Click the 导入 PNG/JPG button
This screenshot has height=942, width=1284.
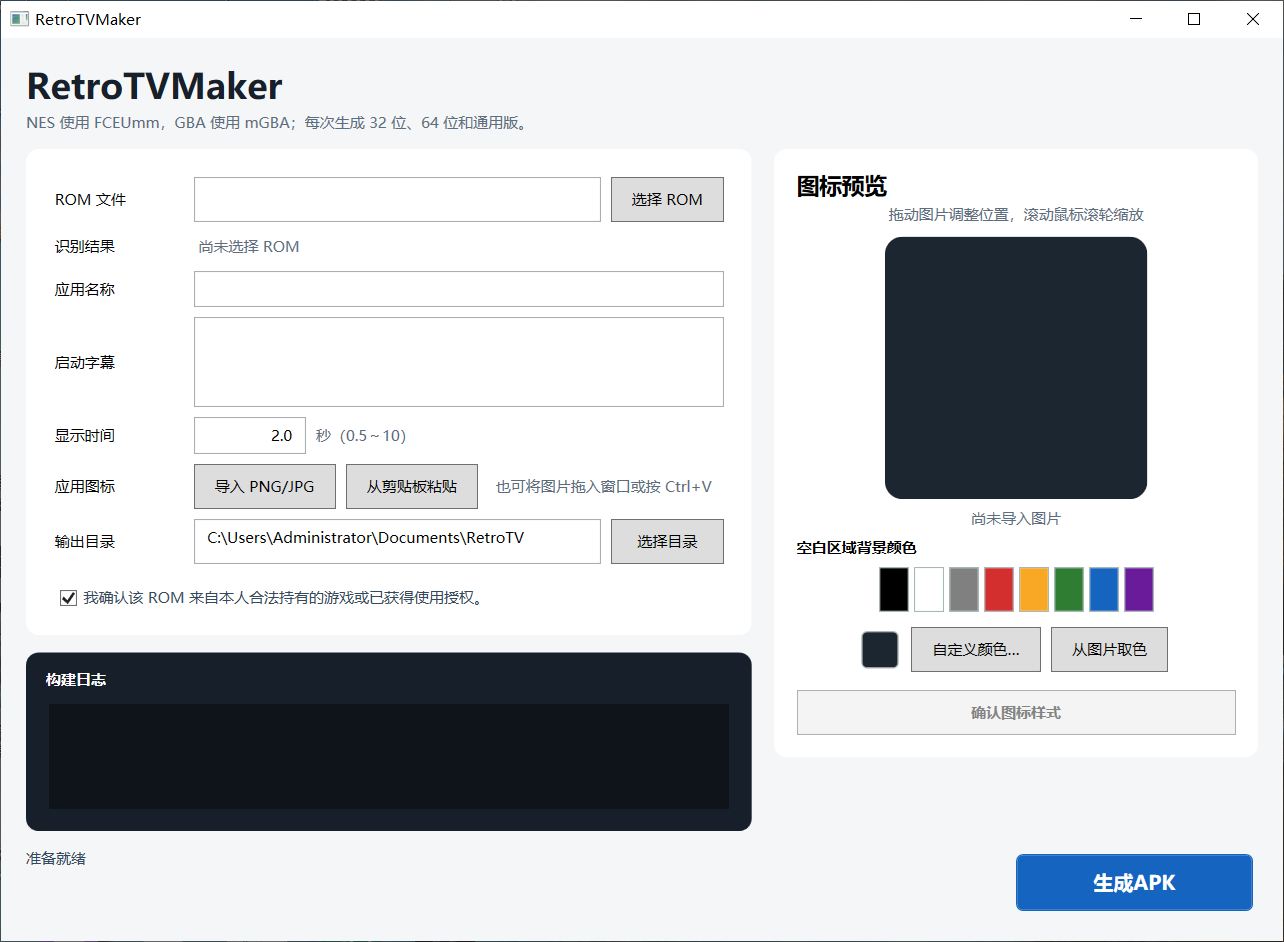click(265, 486)
